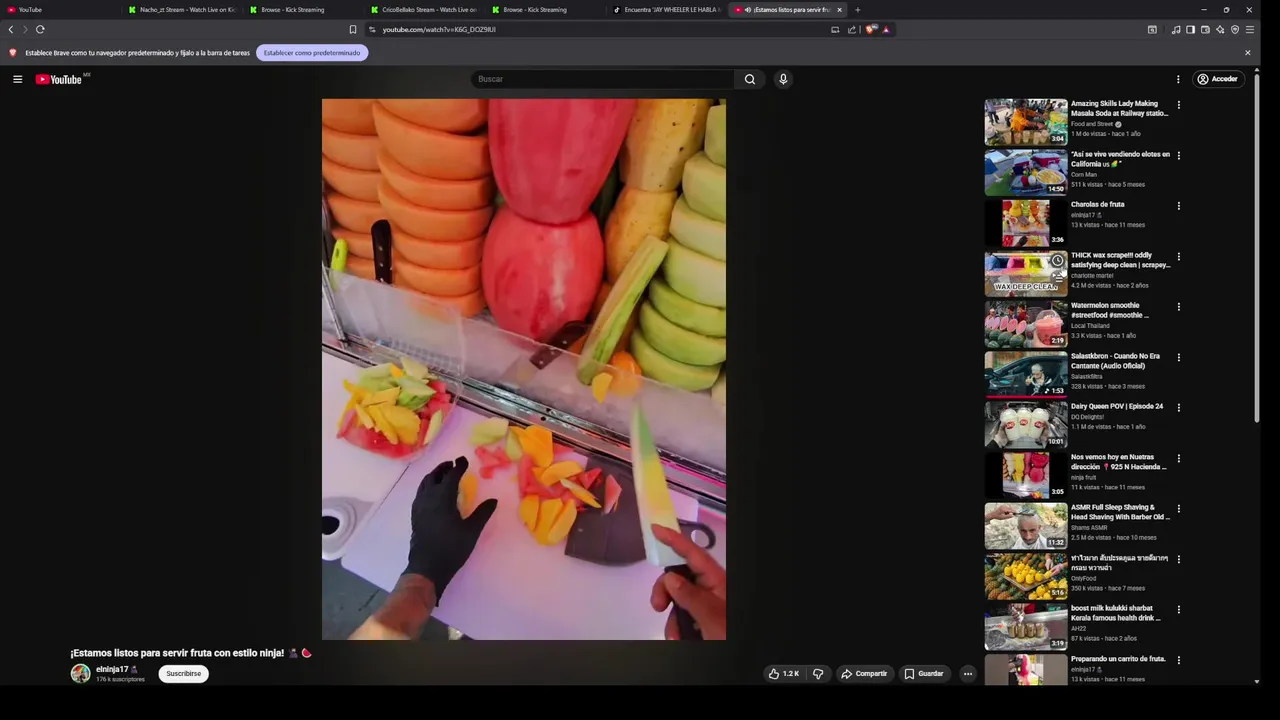The image size is (1280, 720).
Task: Open Brave Leo AI sparkle icon
Action: [1220, 30]
